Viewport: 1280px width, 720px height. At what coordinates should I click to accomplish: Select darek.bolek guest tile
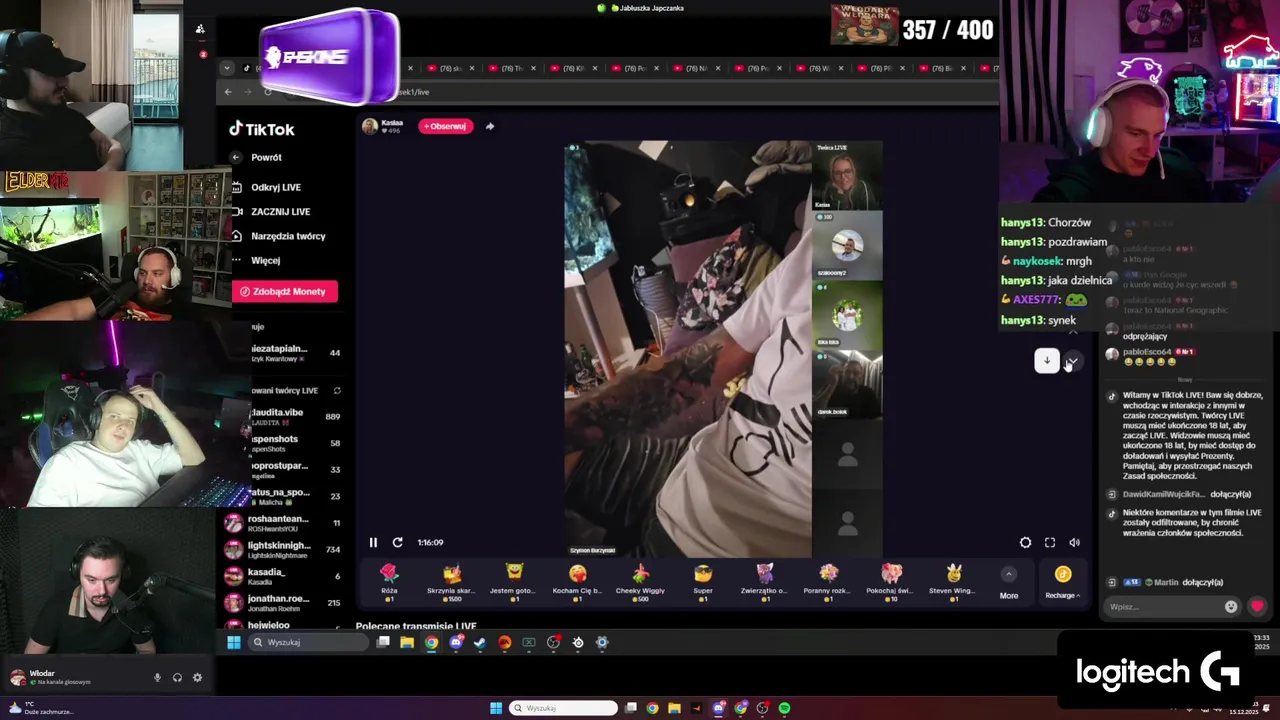click(847, 384)
